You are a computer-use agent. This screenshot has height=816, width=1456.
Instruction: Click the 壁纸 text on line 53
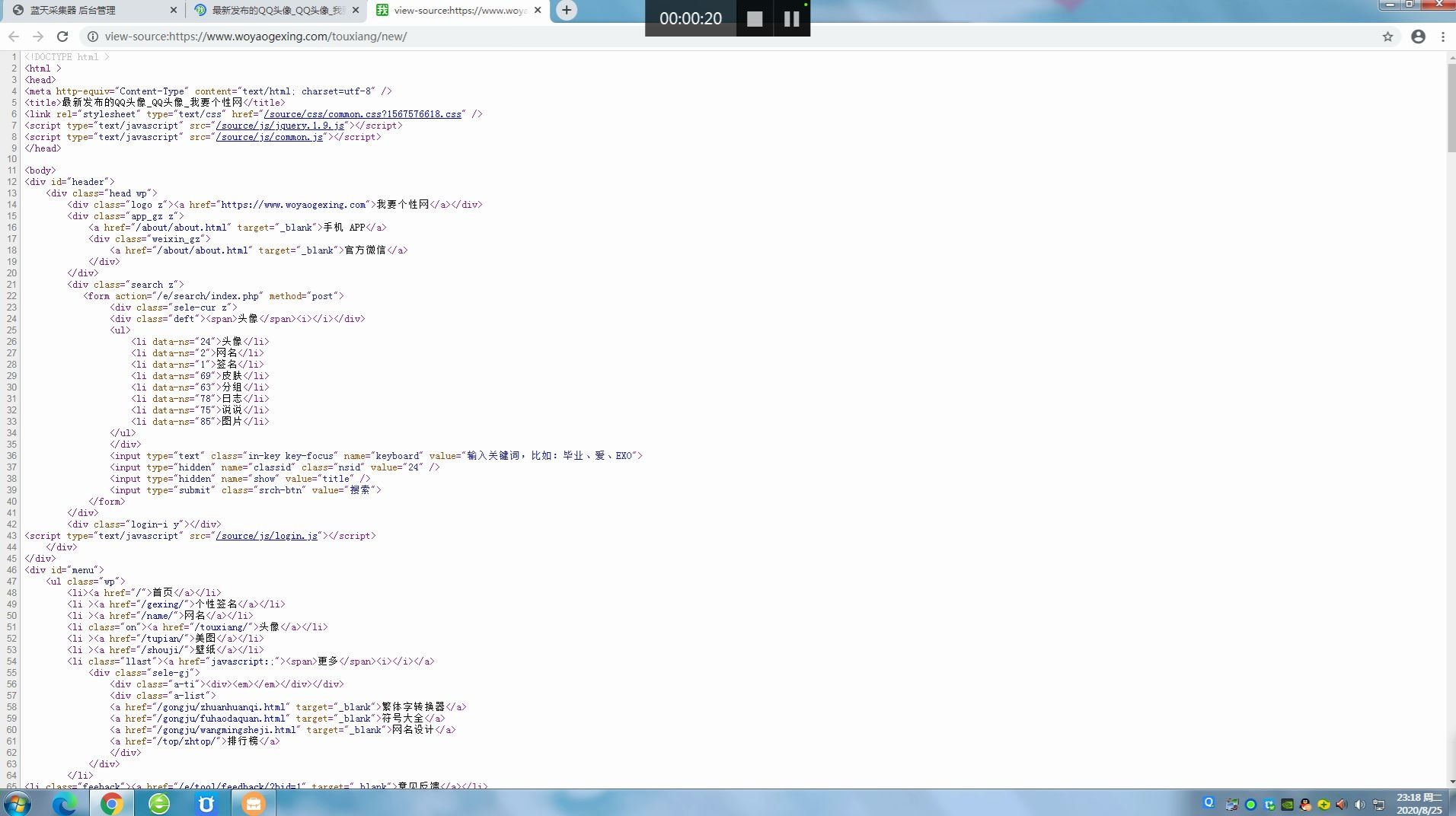tap(206, 650)
